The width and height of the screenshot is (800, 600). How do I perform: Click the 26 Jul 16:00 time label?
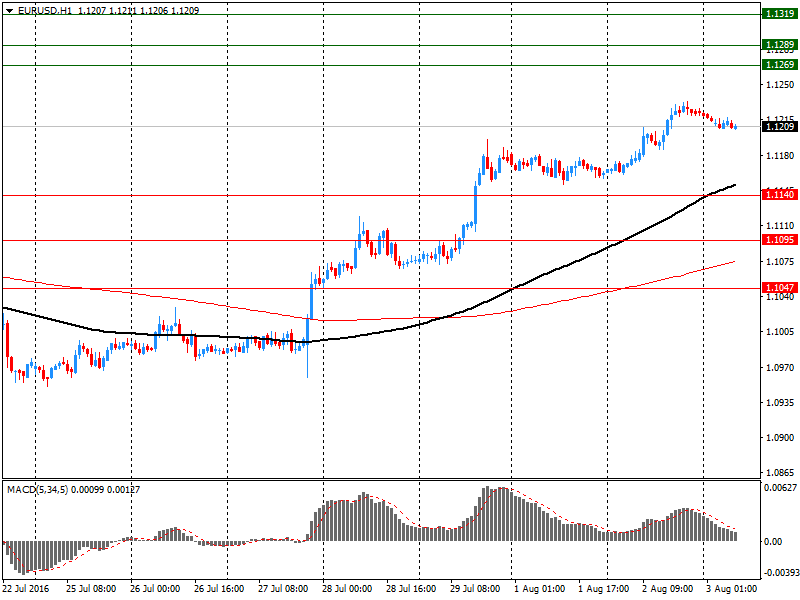(219, 589)
